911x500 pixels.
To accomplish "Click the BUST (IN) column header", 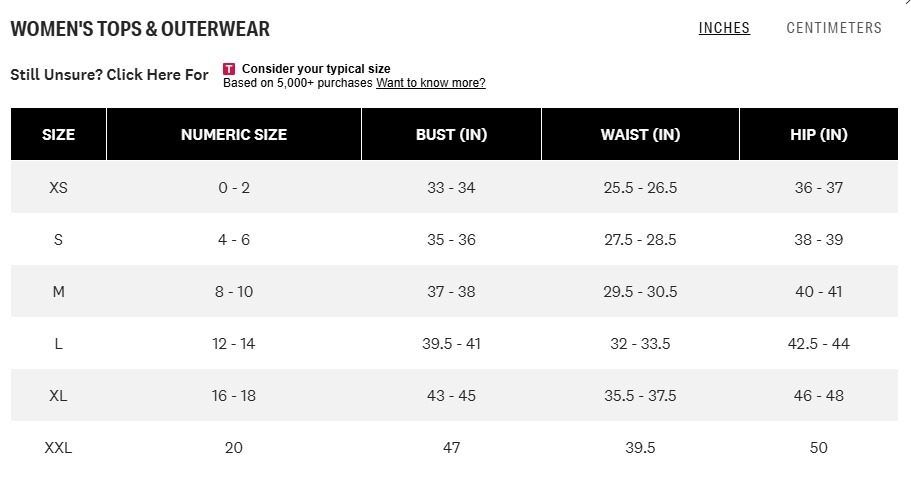I will pyautogui.click(x=451, y=135).
